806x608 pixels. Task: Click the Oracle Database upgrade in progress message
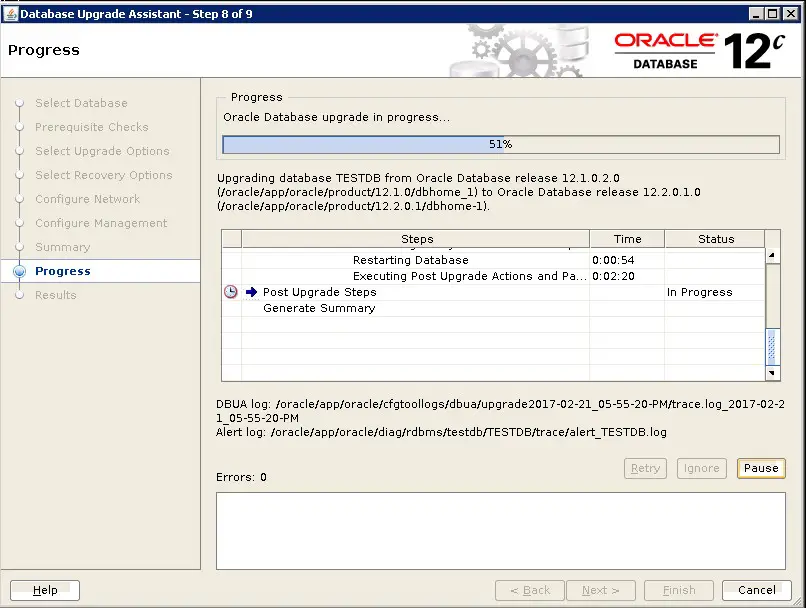pyautogui.click(x=336, y=117)
